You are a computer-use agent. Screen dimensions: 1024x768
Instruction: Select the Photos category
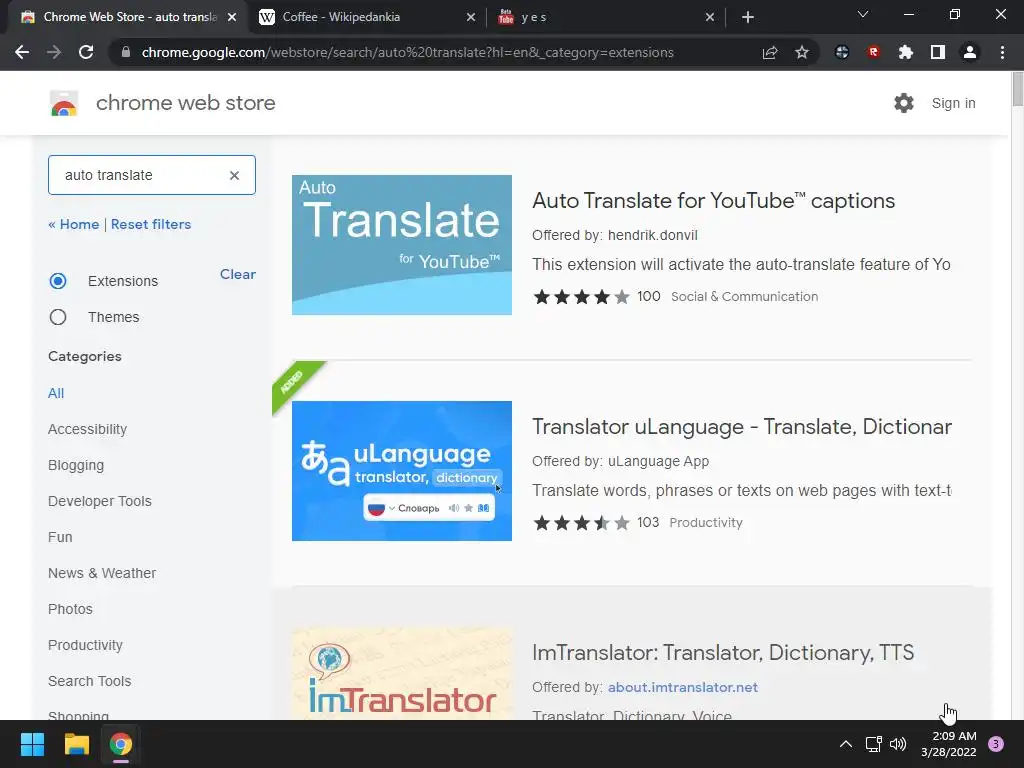point(71,609)
